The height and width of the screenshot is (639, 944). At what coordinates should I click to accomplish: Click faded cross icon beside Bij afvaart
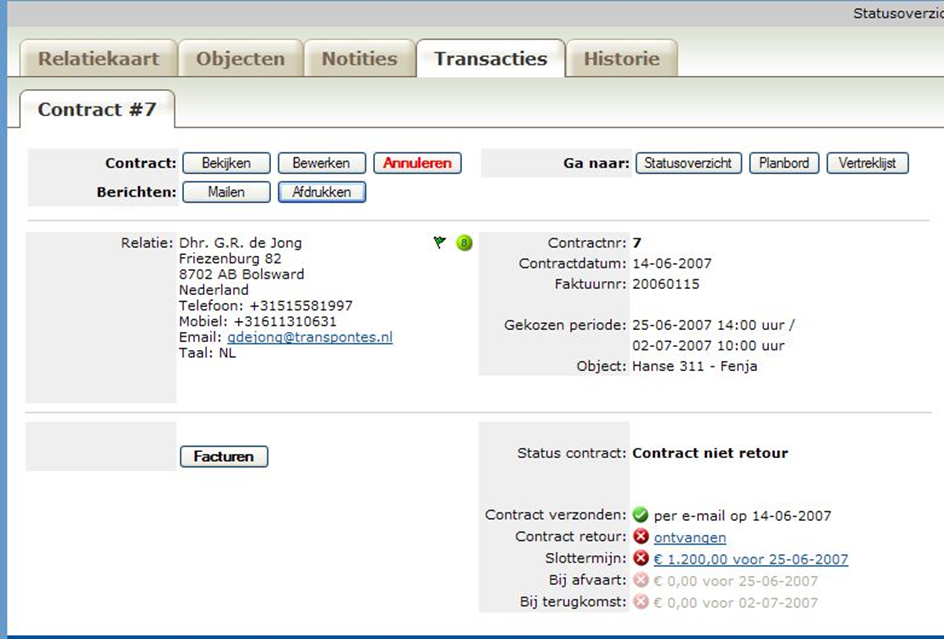pyautogui.click(x=641, y=581)
